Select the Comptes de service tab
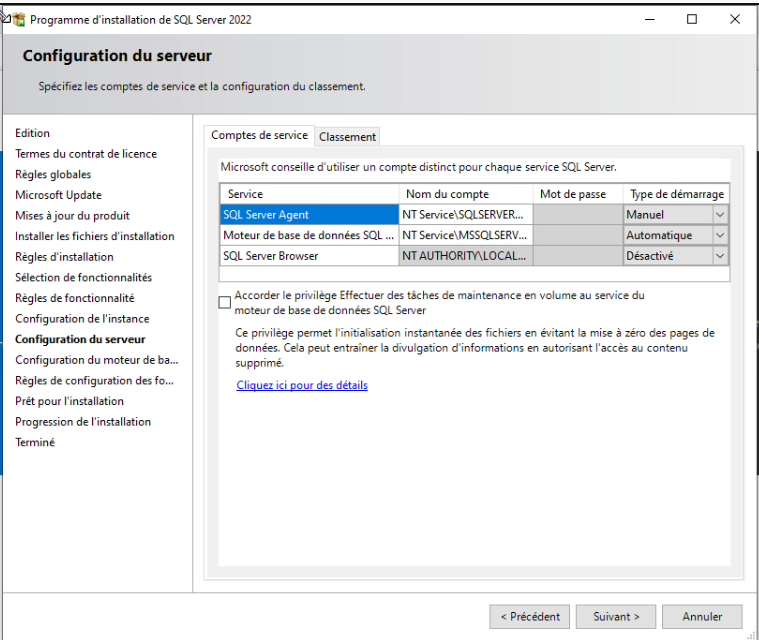Screen dimensions: 759x640 [259, 135]
